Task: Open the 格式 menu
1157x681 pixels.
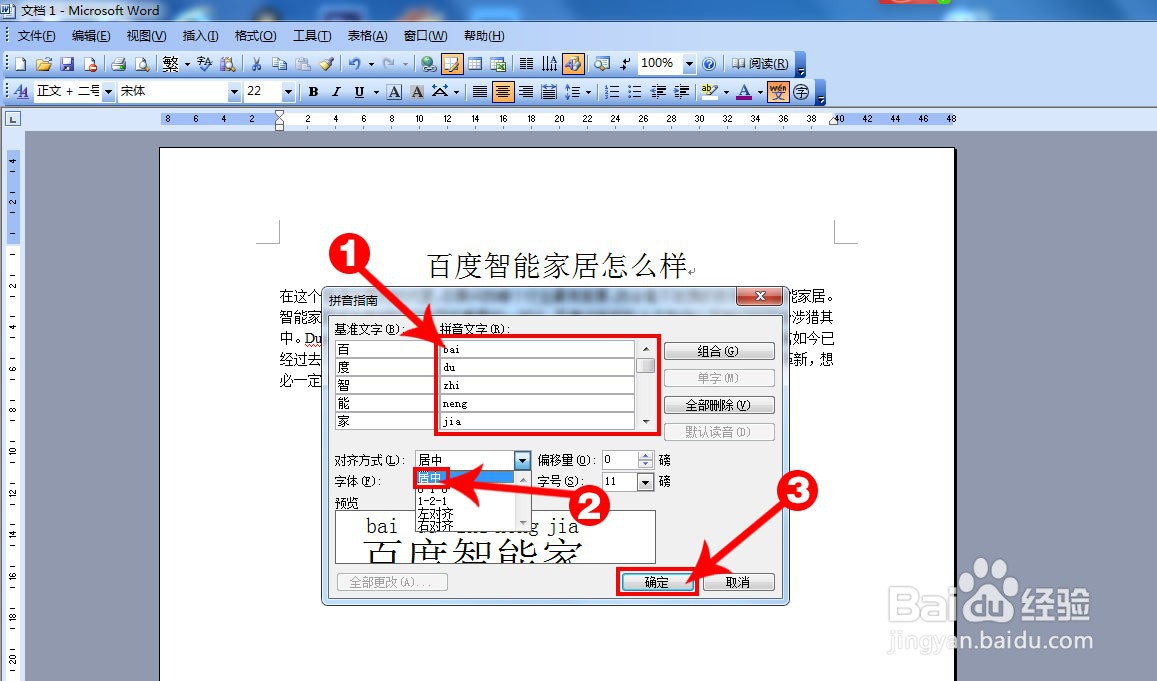Action: 255,35
